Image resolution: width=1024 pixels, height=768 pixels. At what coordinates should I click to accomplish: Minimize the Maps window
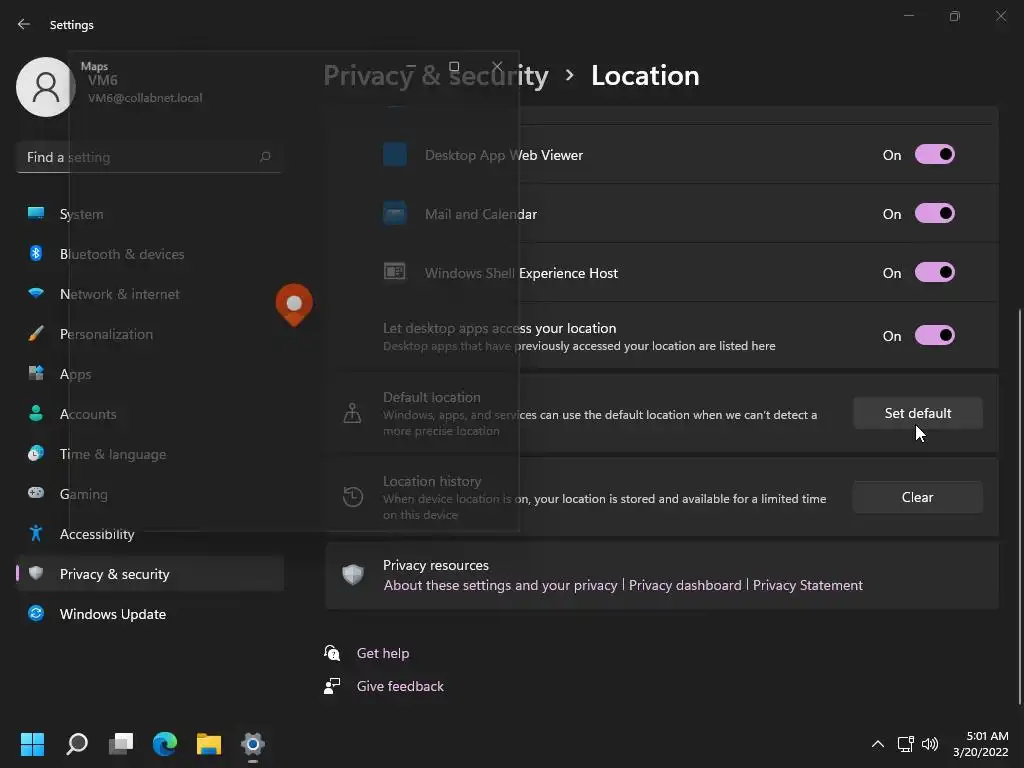point(411,66)
